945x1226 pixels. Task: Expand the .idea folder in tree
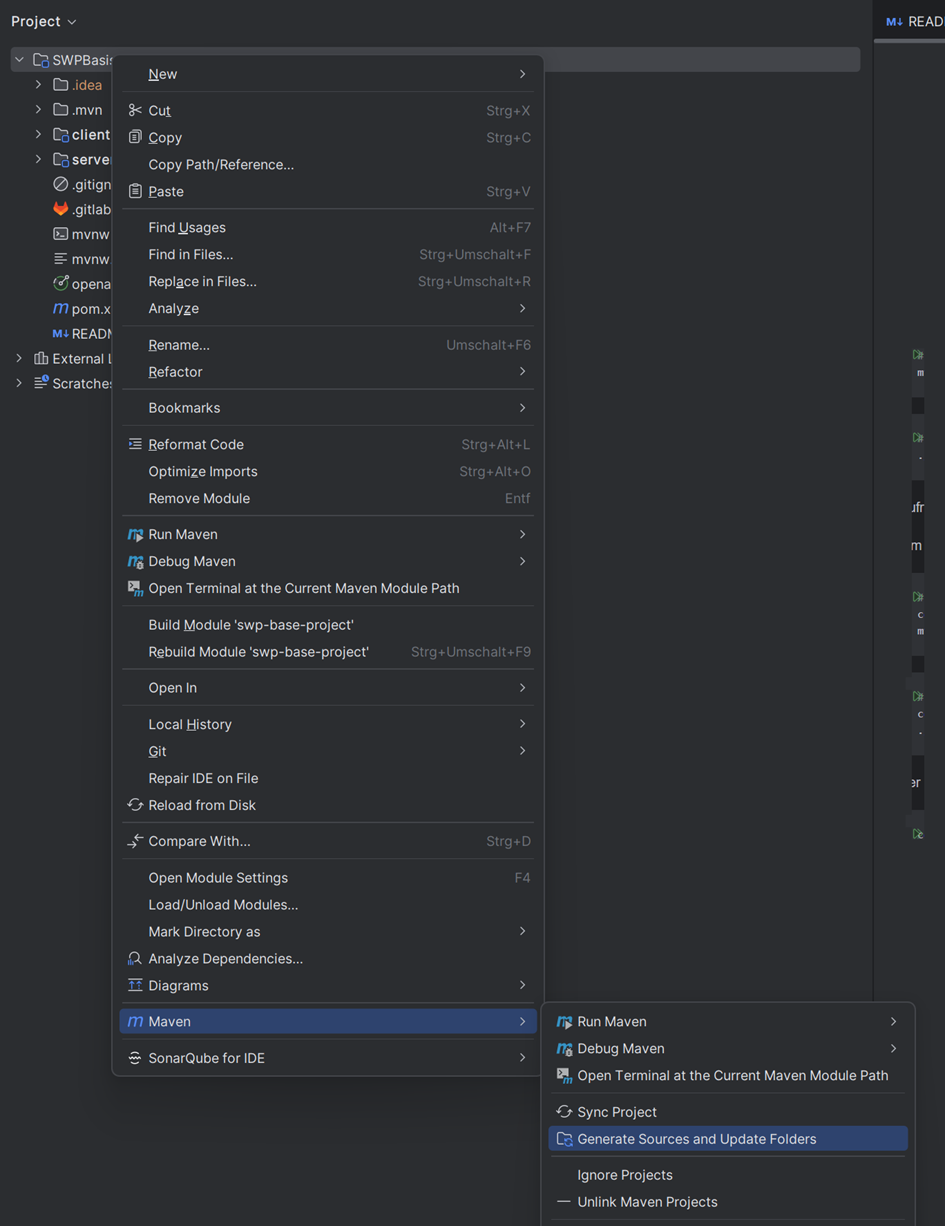pyautogui.click(x=39, y=85)
